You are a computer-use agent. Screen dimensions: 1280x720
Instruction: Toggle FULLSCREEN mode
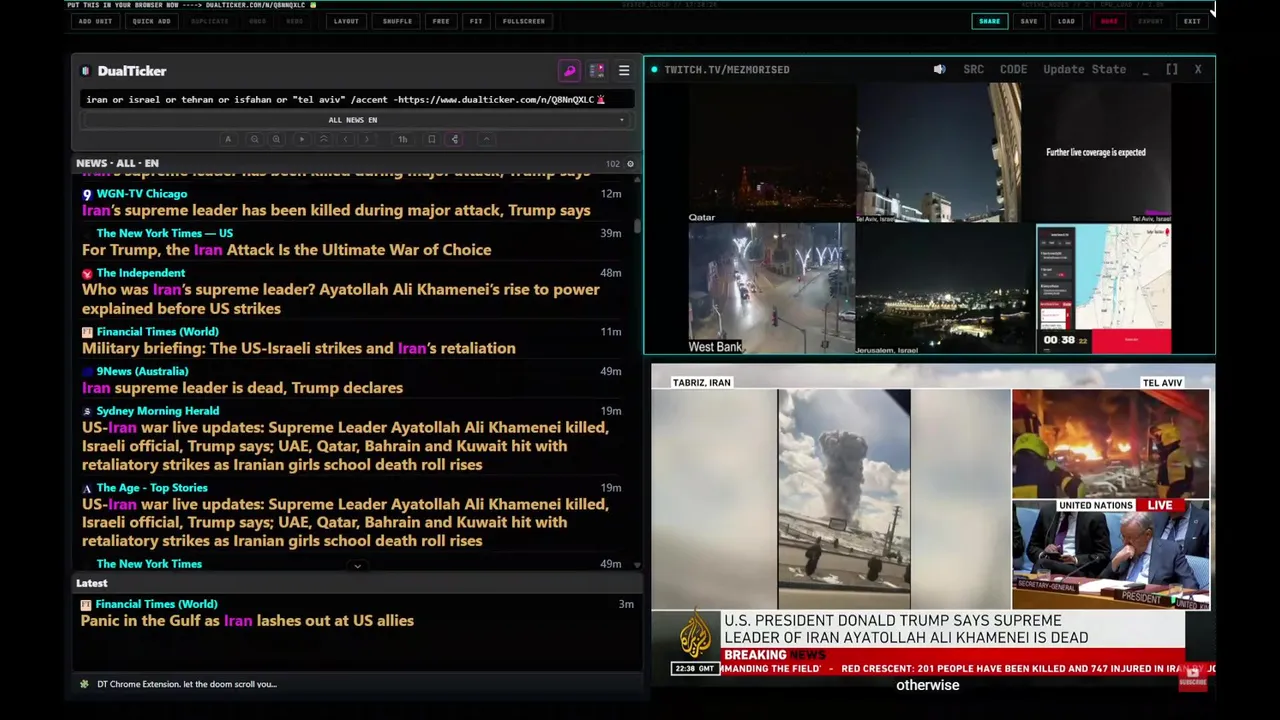[x=524, y=21]
